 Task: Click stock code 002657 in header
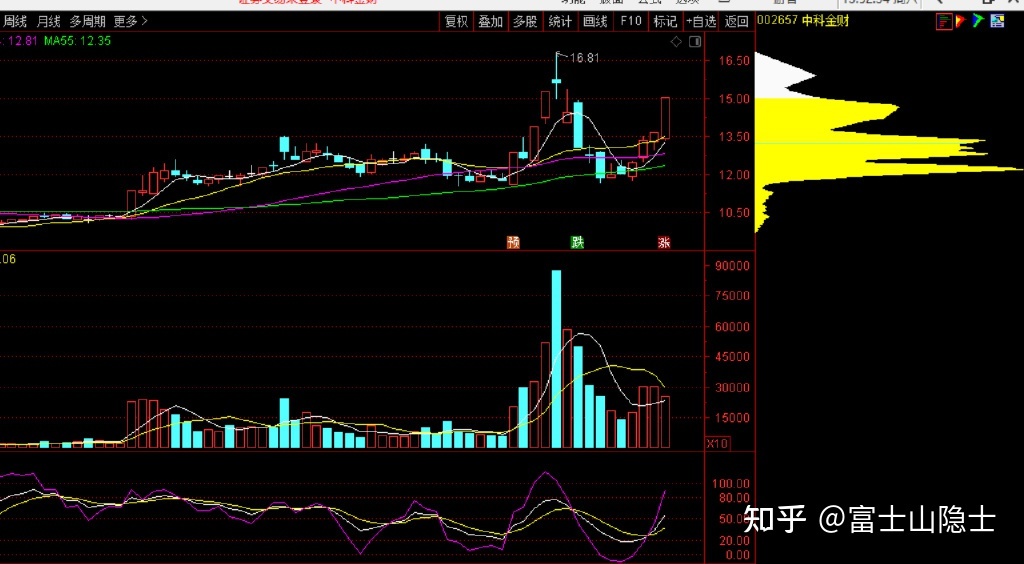click(777, 20)
